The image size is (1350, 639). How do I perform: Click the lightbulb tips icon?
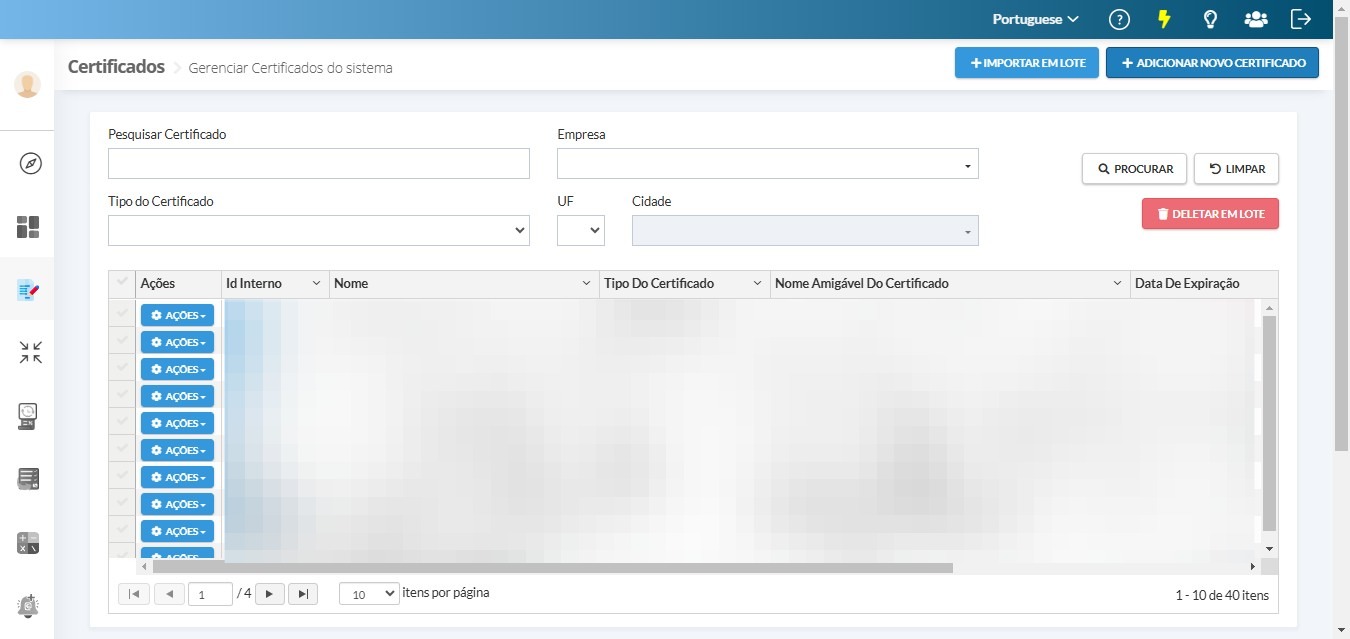(1210, 19)
